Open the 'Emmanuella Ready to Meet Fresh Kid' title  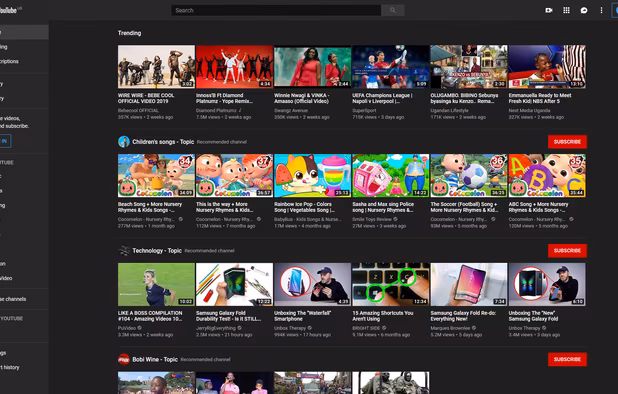click(x=540, y=98)
